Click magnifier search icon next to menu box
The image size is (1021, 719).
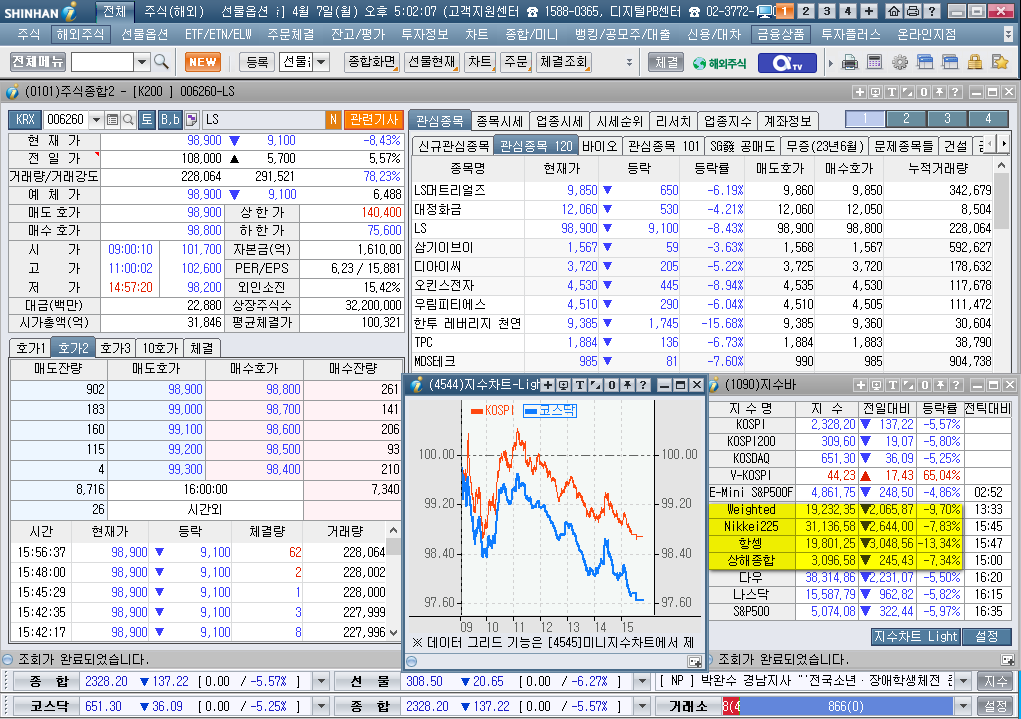[161, 63]
